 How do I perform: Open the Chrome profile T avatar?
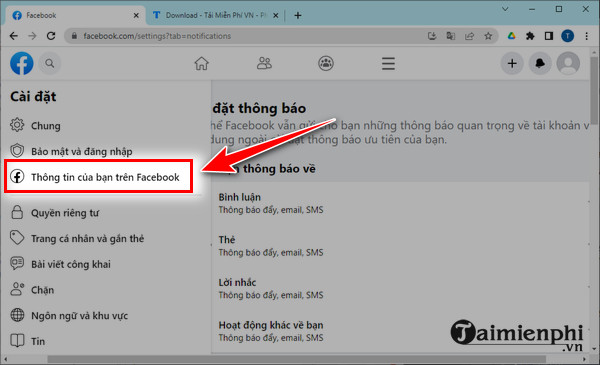567,36
